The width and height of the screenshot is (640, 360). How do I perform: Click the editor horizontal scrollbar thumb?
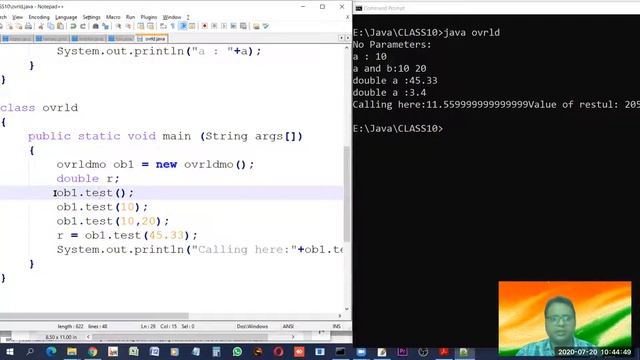click(94, 316)
